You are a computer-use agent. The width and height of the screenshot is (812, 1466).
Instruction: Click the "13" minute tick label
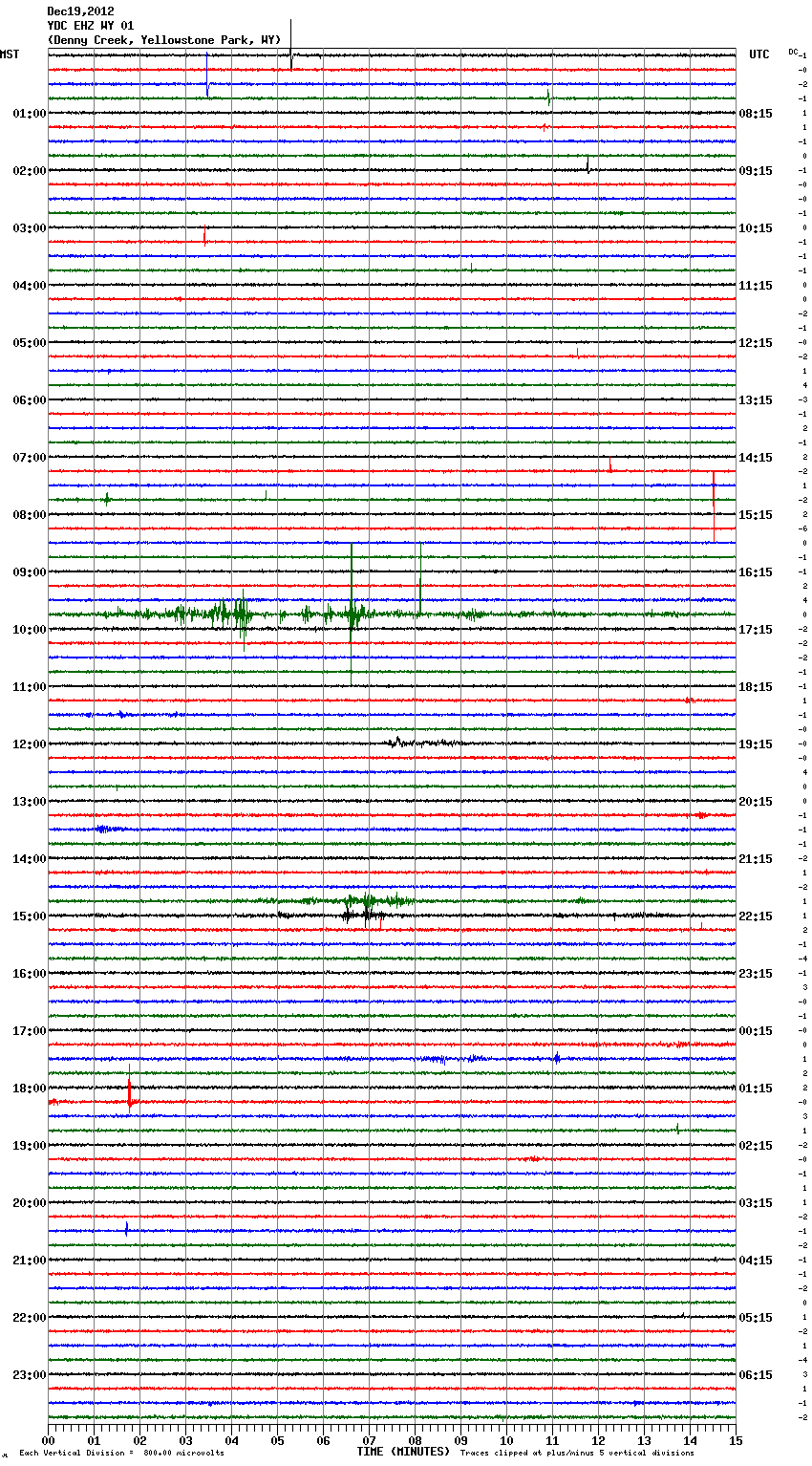pos(644,1440)
